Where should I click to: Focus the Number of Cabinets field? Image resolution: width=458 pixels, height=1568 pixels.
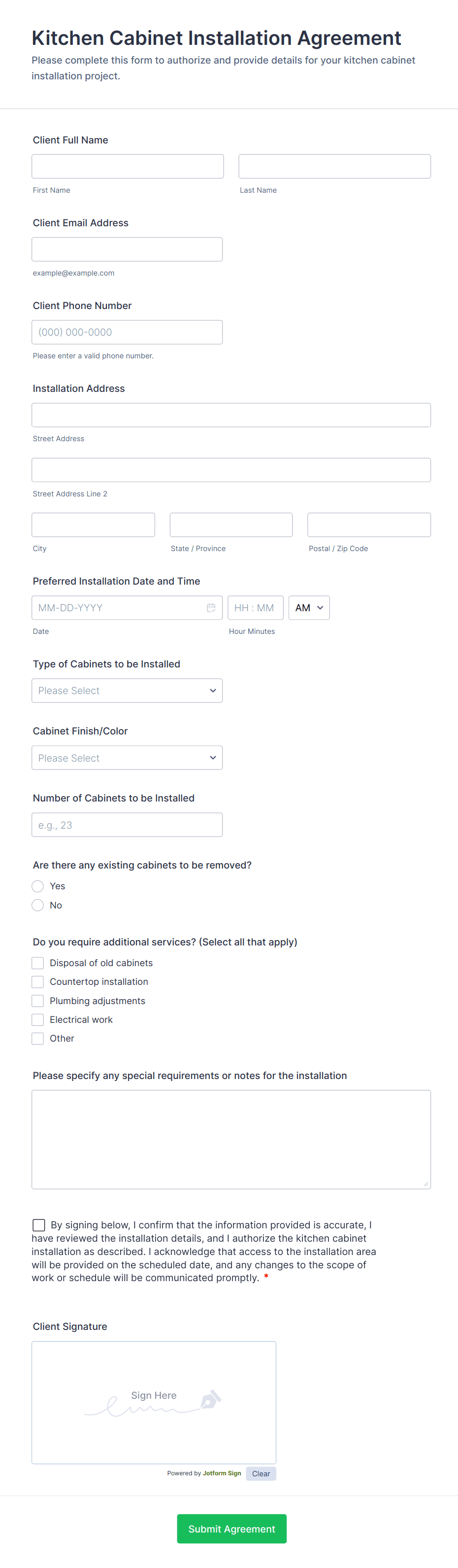click(x=127, y=825)
